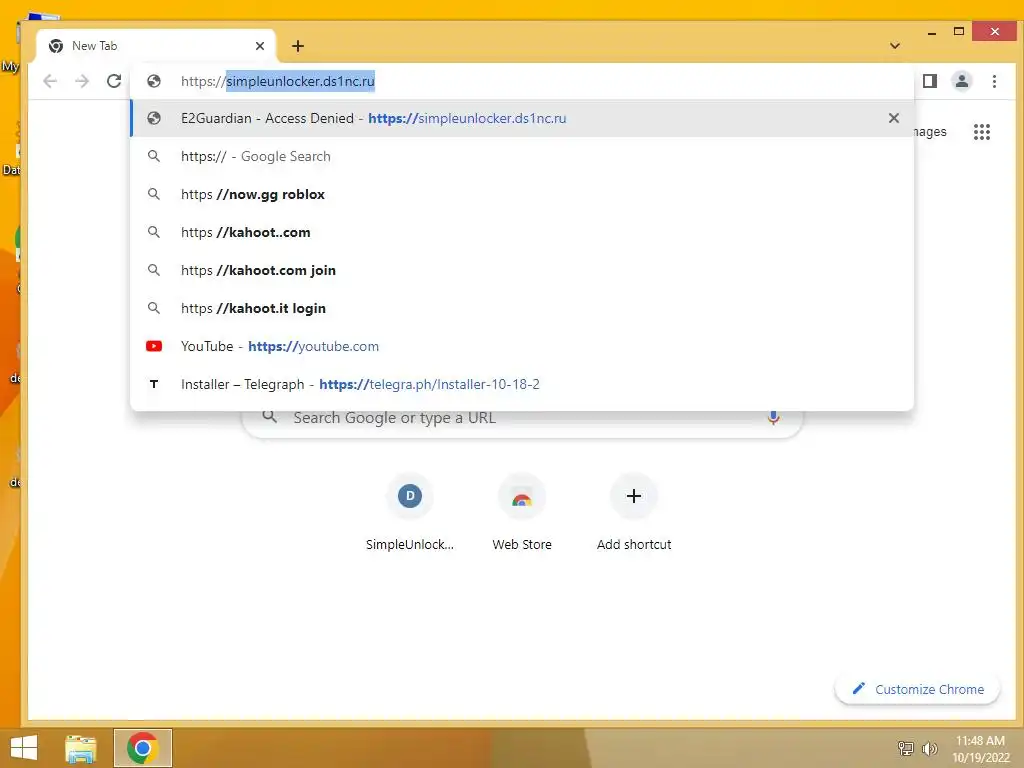Click the Telegraph T icon in suggestions
The image size is (1024, 768).
[154, 384]
